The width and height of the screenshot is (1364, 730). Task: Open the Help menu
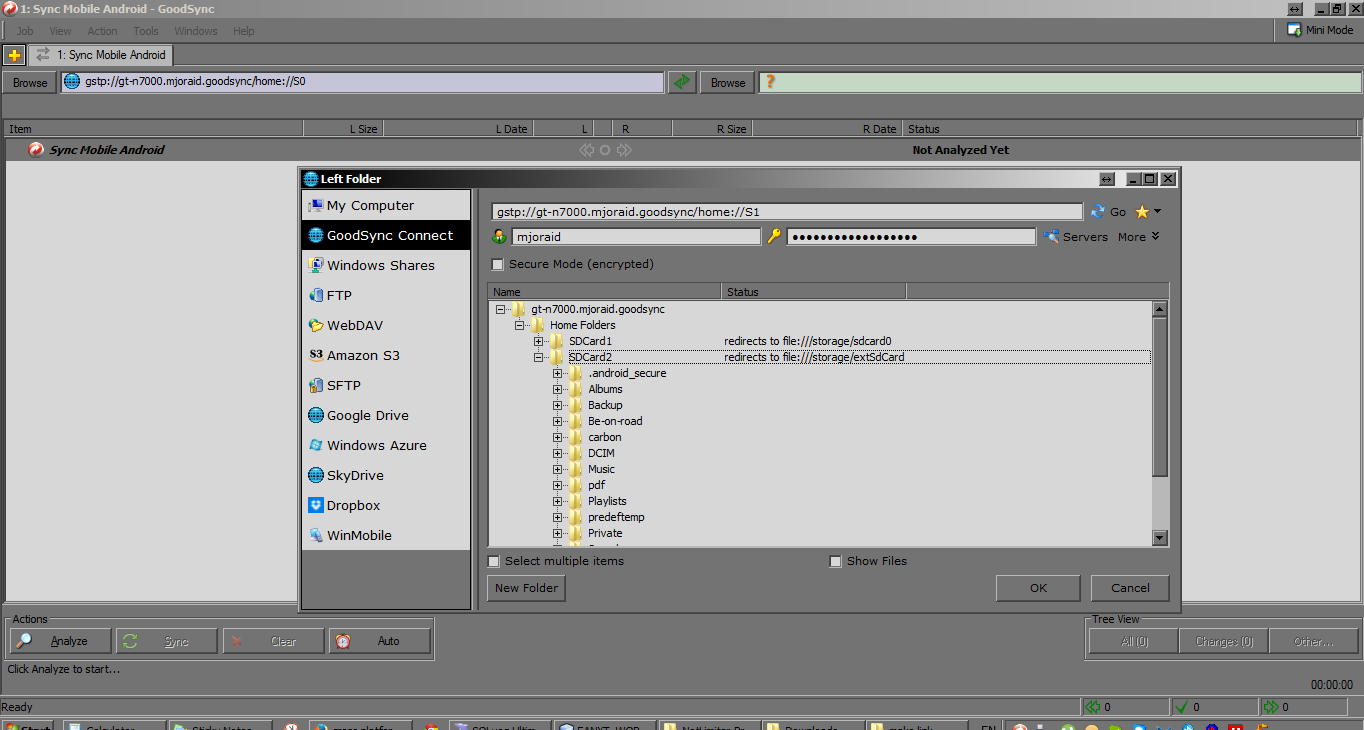244,31
